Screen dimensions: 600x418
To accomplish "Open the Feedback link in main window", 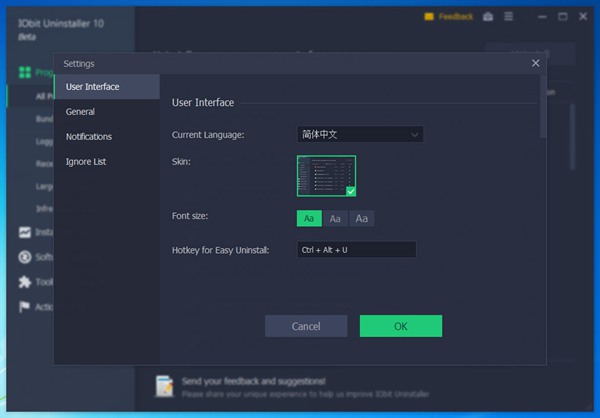I will point(456,16).
